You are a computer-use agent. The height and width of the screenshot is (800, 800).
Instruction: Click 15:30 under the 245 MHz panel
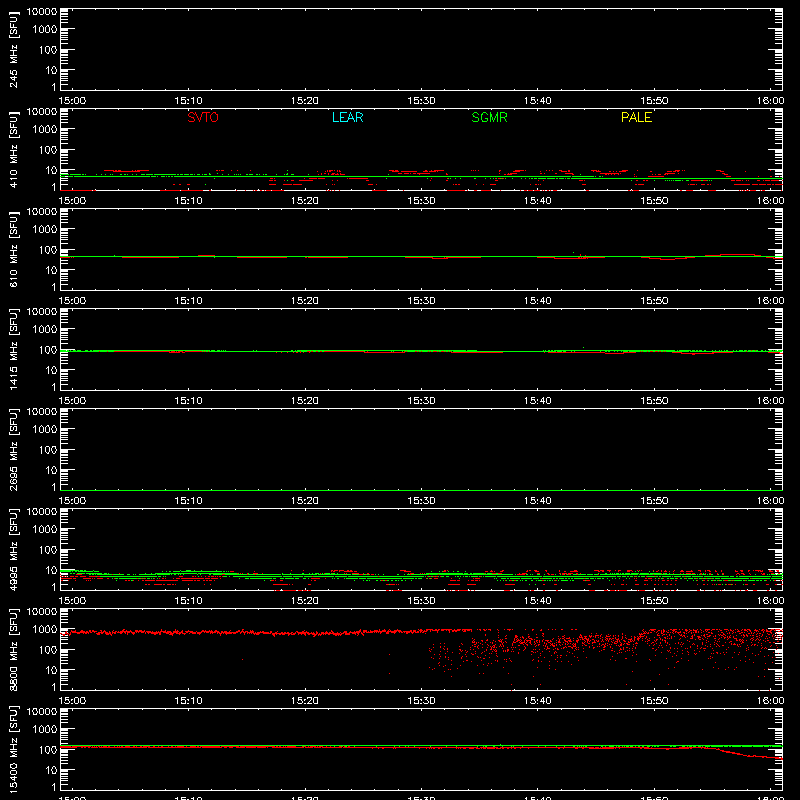pos(421,101)
